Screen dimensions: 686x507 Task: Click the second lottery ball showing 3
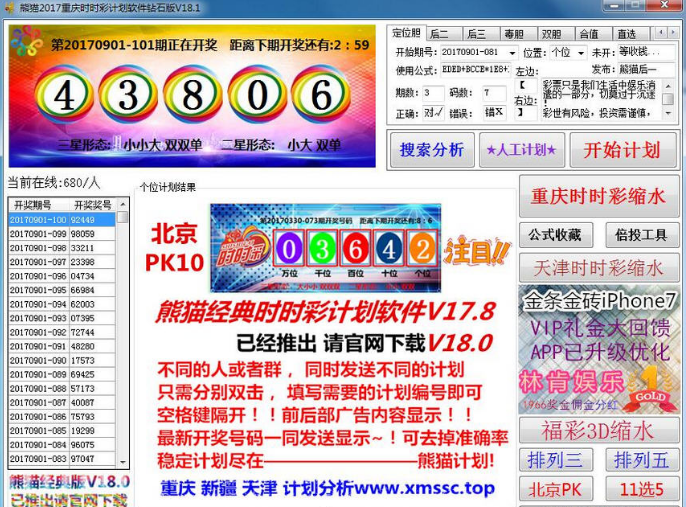[x=128, y=94]
